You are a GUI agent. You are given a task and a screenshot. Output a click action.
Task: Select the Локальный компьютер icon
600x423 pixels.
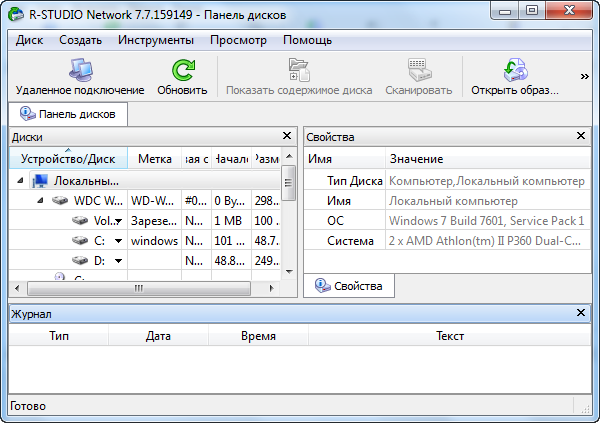40,181
